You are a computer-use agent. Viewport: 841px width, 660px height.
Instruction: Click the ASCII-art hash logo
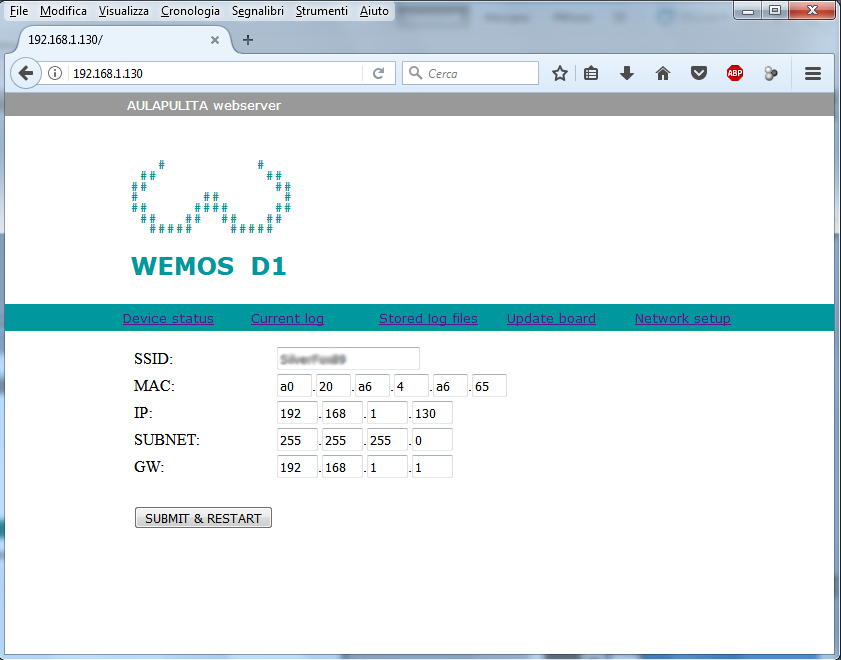[x=211, y=196]
